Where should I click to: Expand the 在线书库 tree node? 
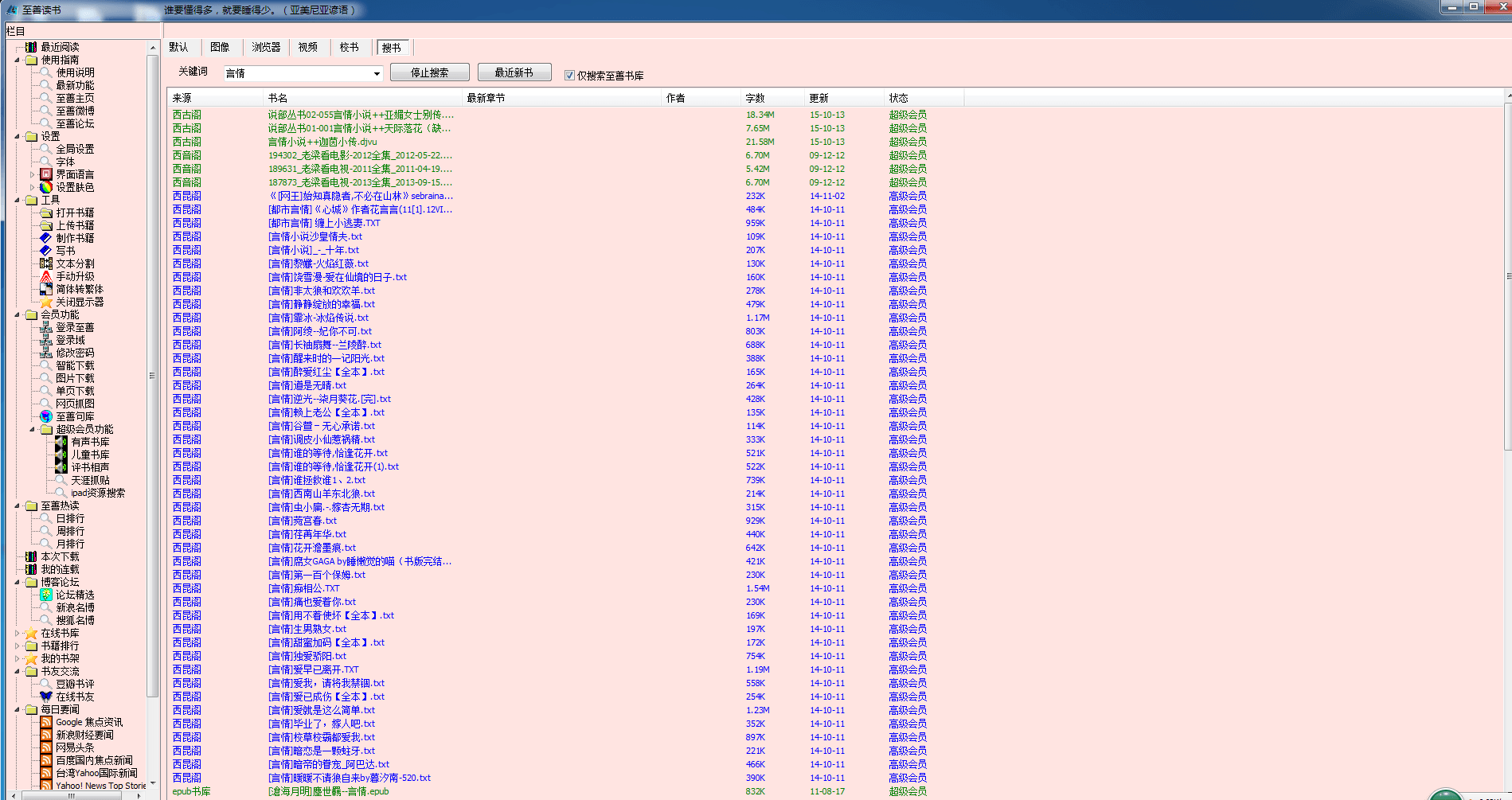18,634
